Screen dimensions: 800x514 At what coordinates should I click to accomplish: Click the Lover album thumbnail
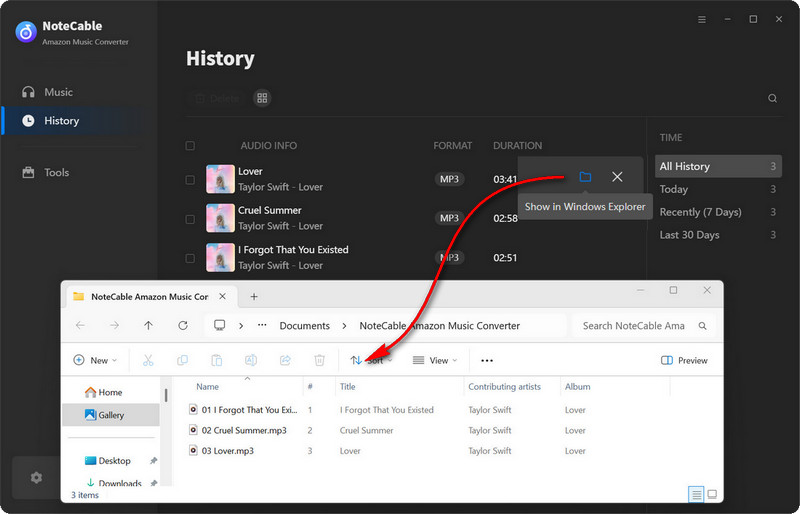tap(220, 179)
